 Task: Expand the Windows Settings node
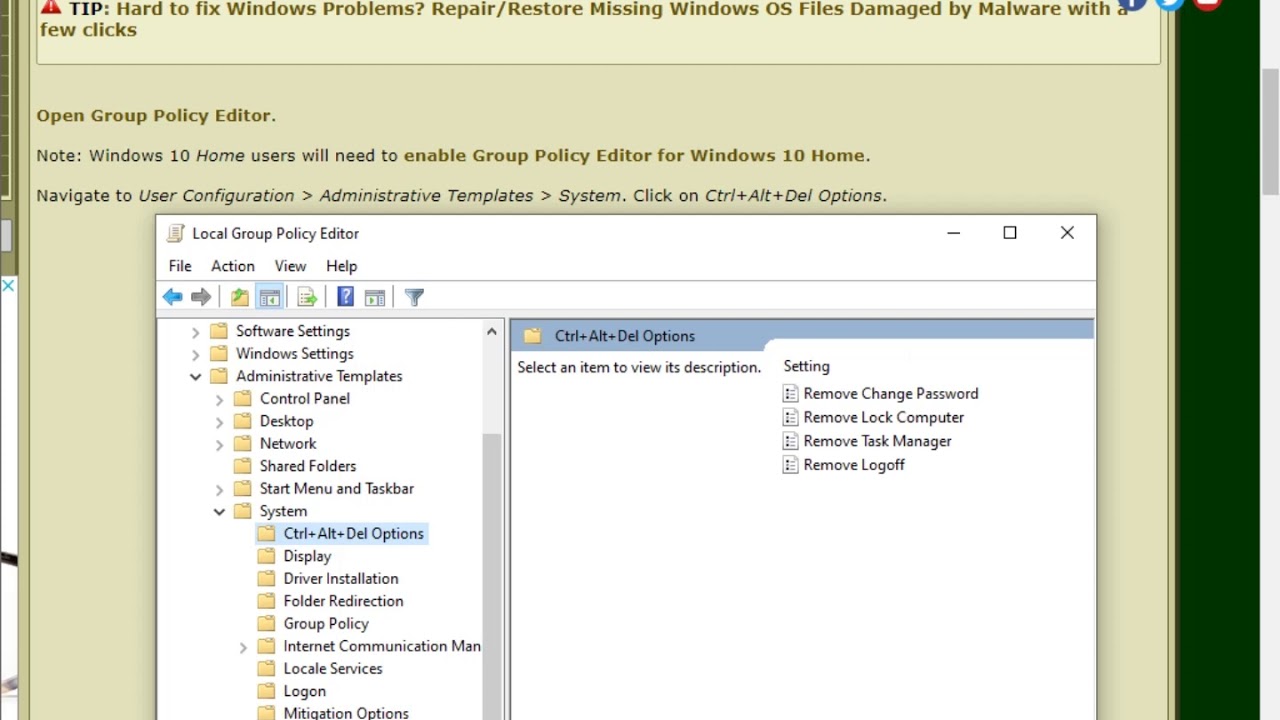point(195,354)
